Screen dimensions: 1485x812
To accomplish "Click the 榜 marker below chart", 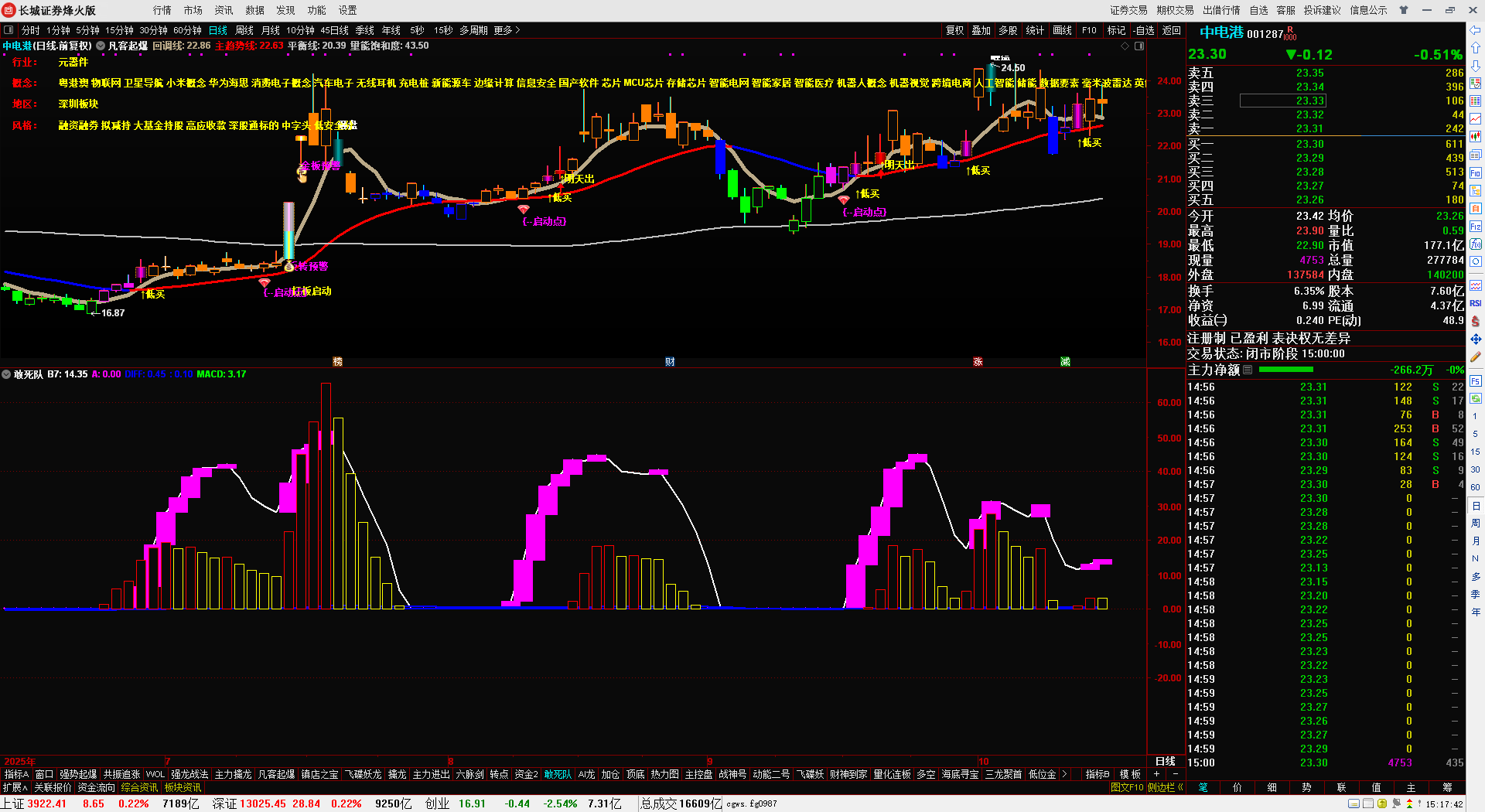I will point(337,362).
